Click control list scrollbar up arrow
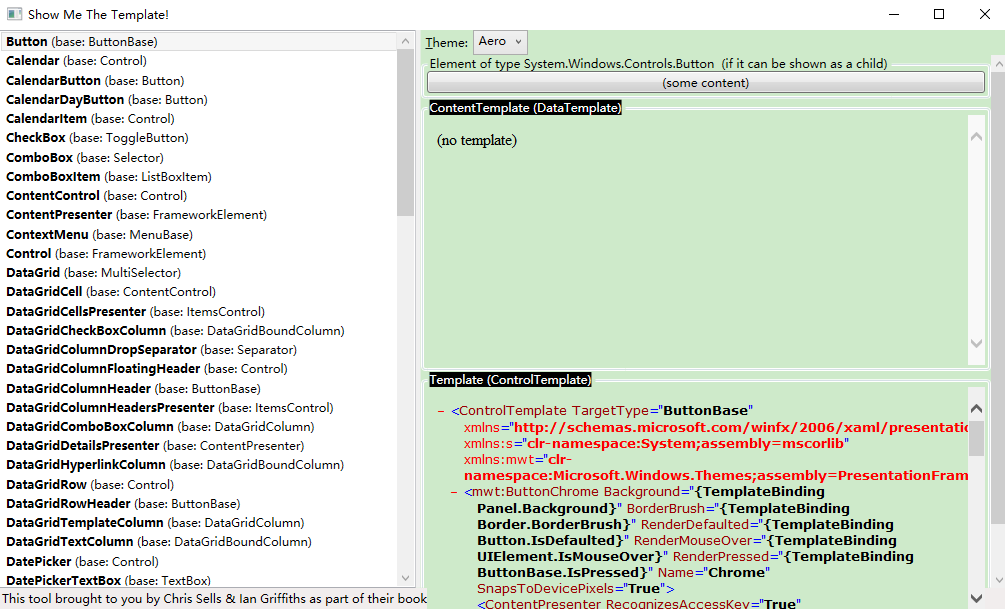Image resolution: width=1005 pixels, height=609 pixels. 405,41
